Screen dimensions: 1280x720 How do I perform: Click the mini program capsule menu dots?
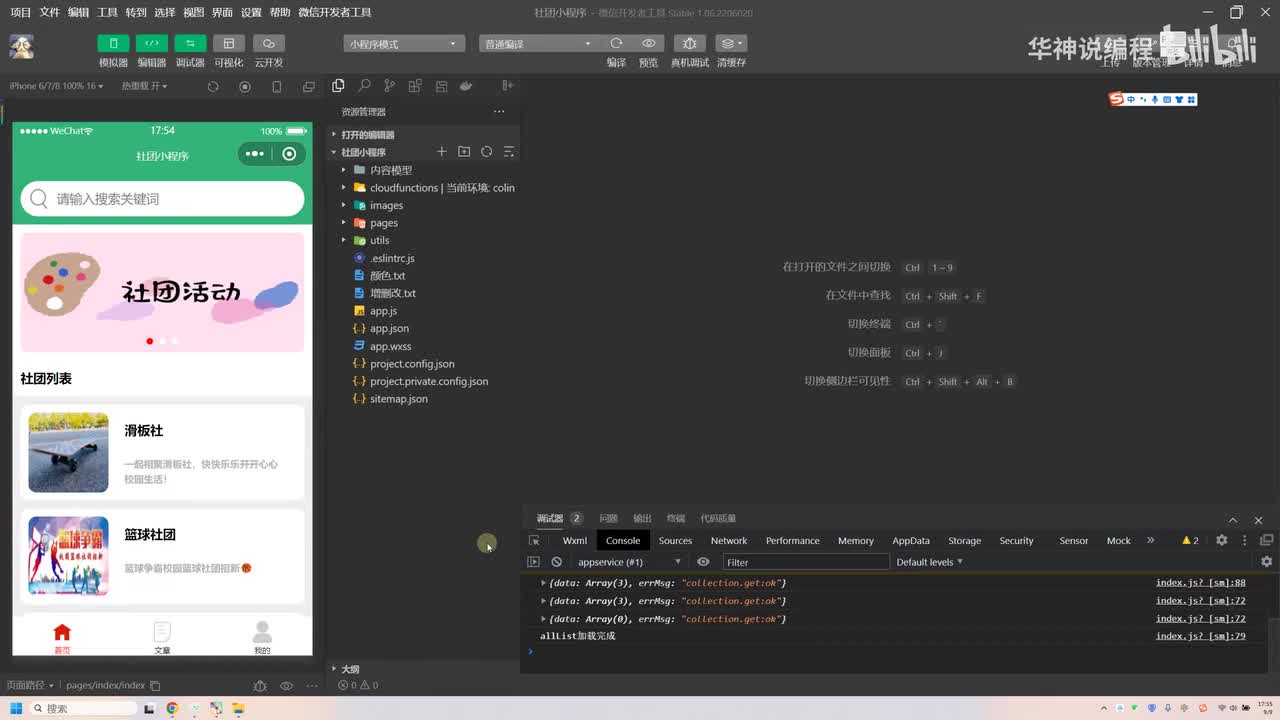coord(255,154)
